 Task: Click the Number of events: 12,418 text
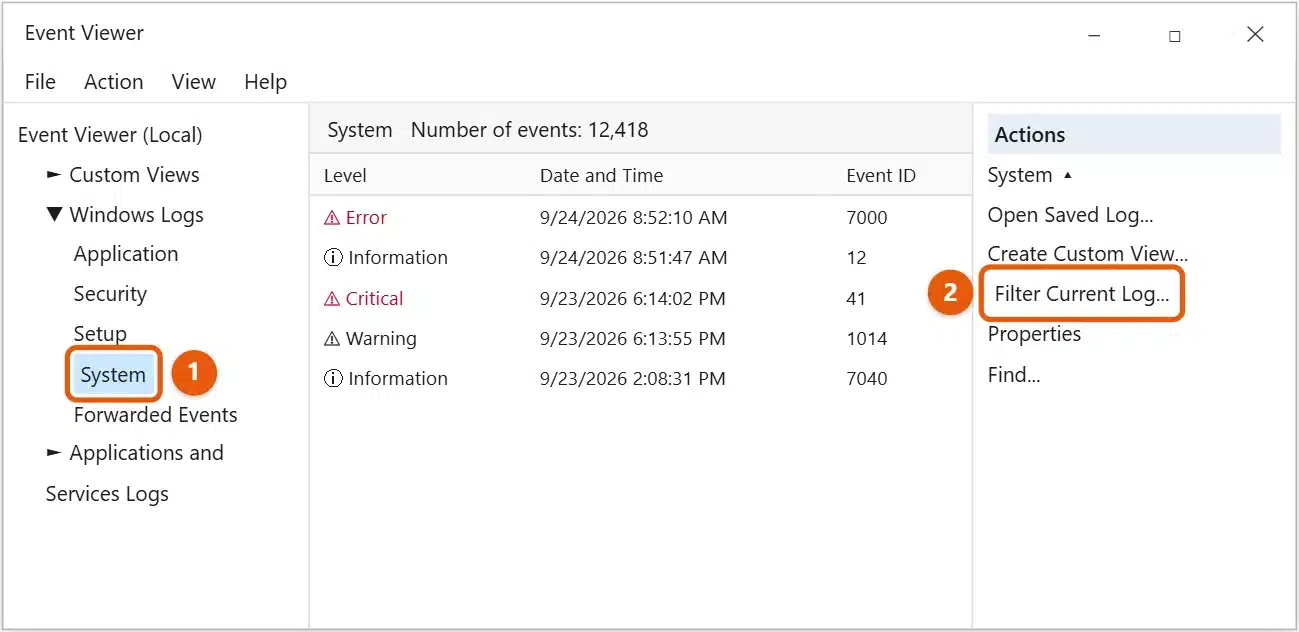point(529,130)
